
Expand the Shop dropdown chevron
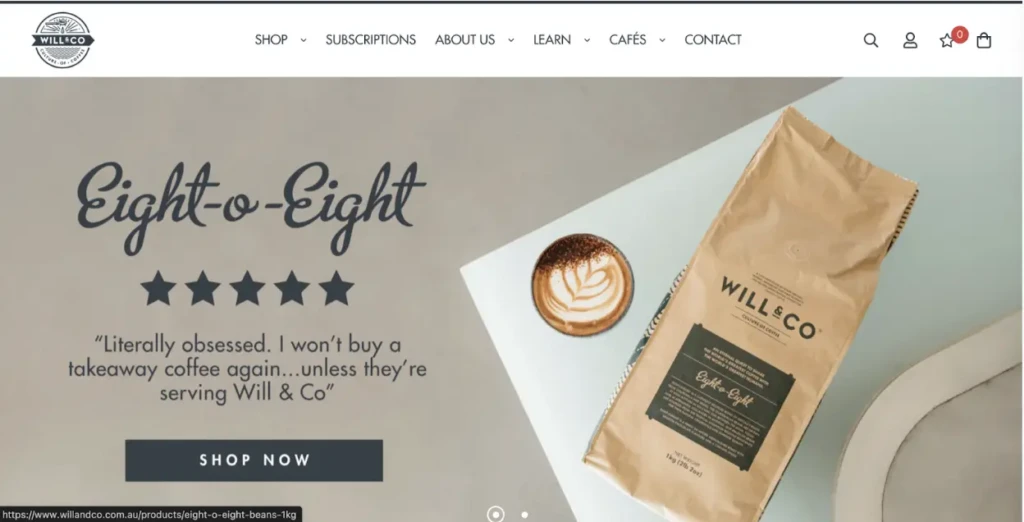tap(303, 41)
